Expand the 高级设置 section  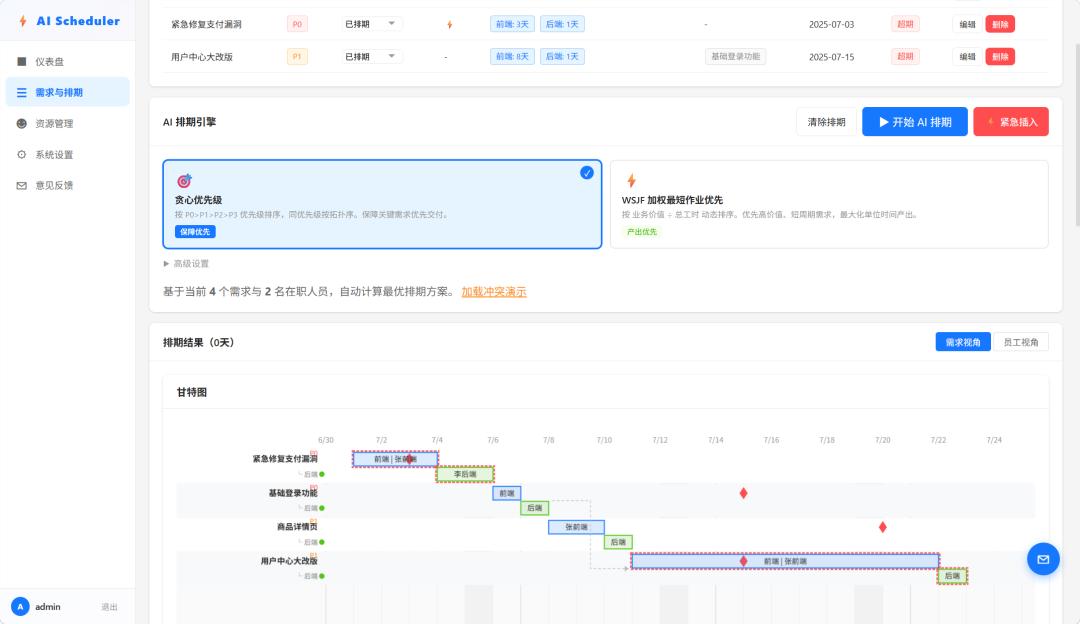point(186,264)
